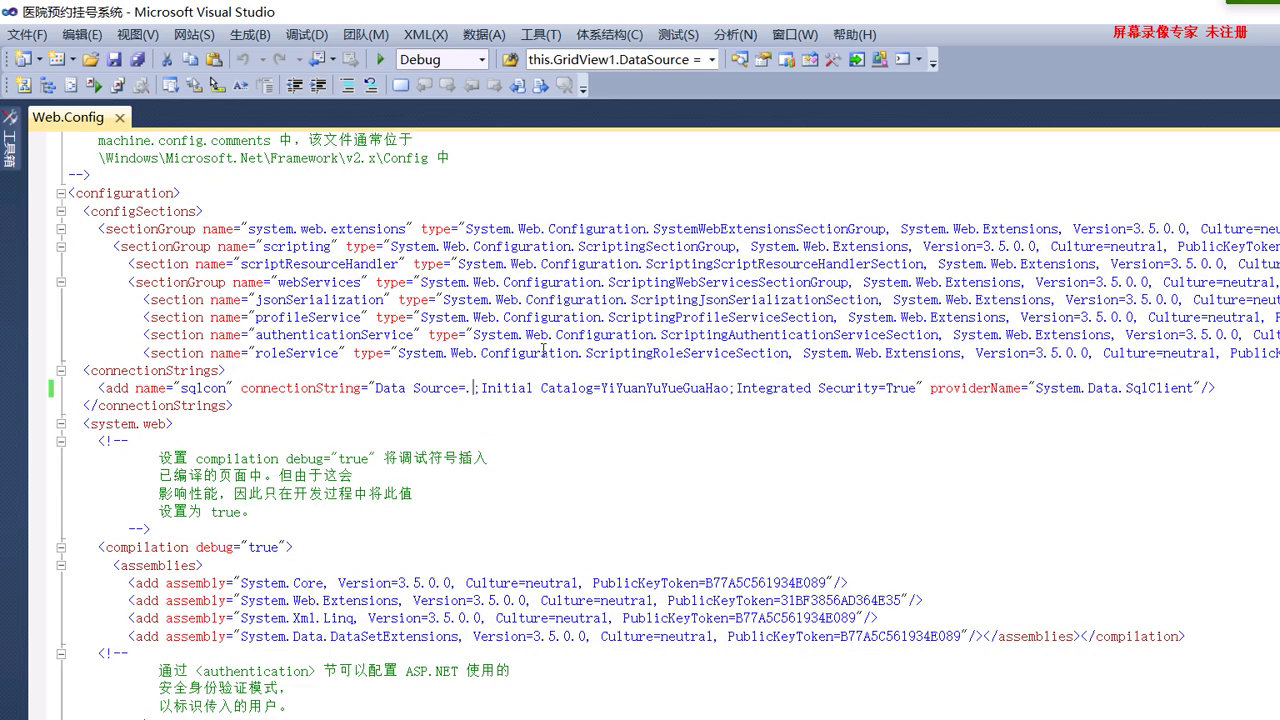Image resolution: width=1280 pixels, height=720 pixels.
Task: Click the Increase Indent icon
Action: click(318, 86)
